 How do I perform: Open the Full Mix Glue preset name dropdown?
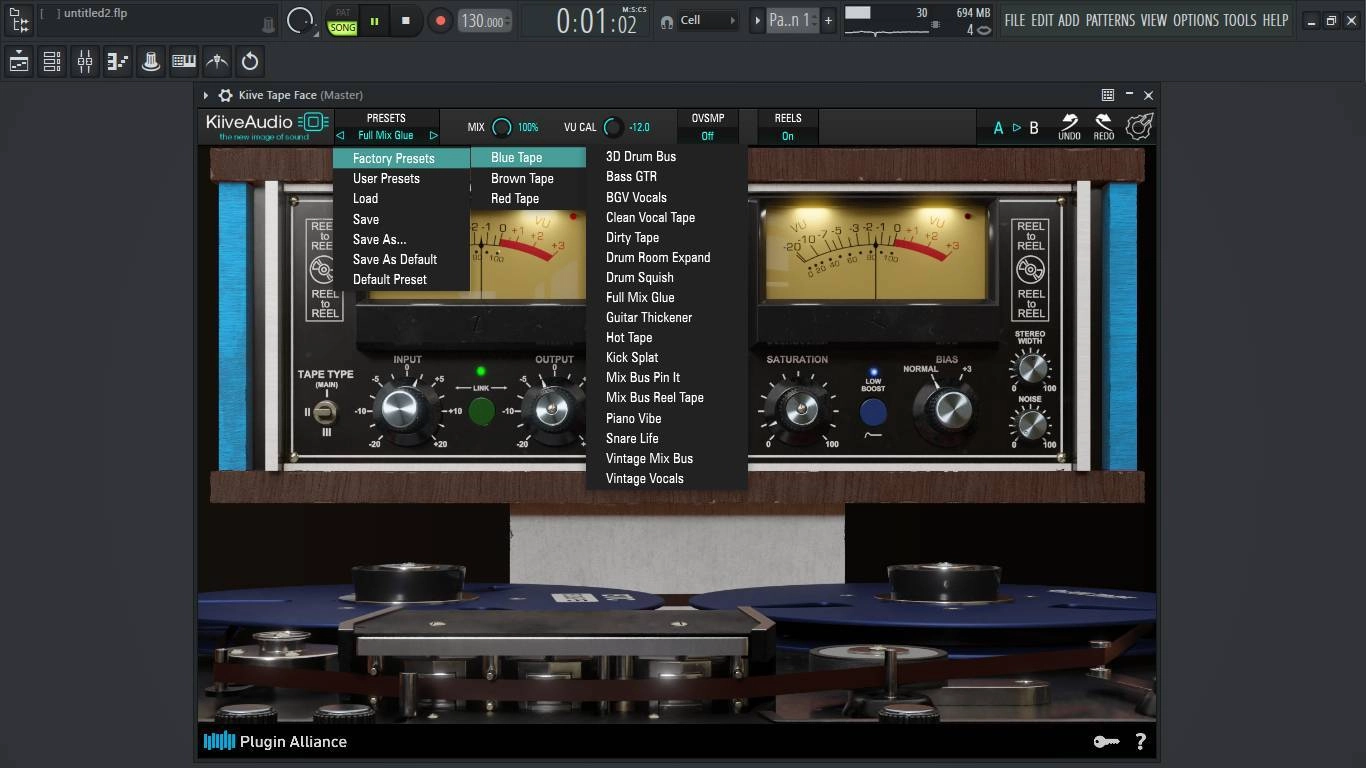click(x=386, y=136)
